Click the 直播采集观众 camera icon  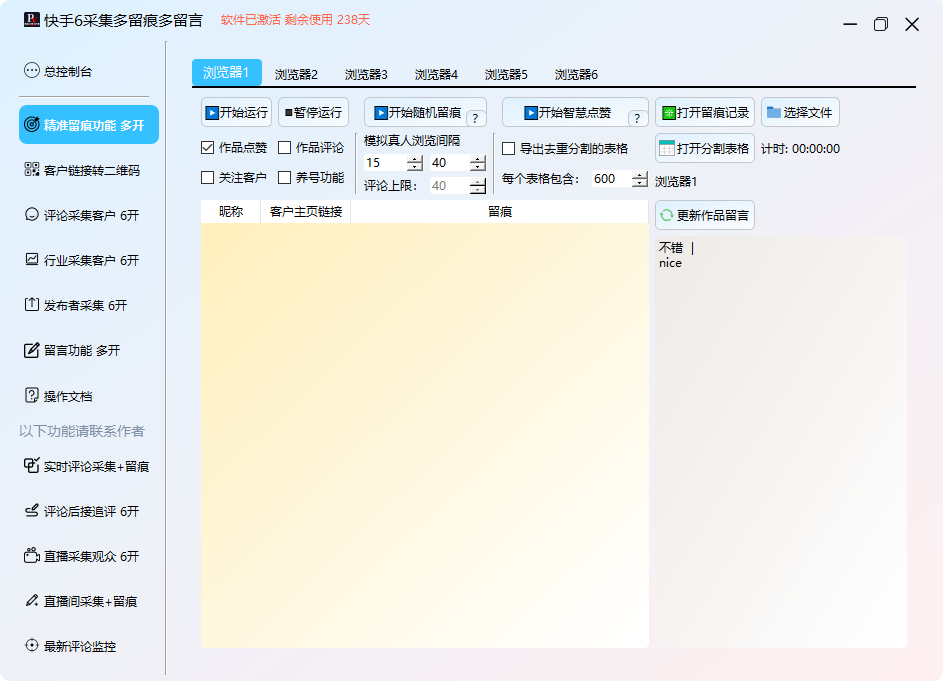tap(31, 556)
